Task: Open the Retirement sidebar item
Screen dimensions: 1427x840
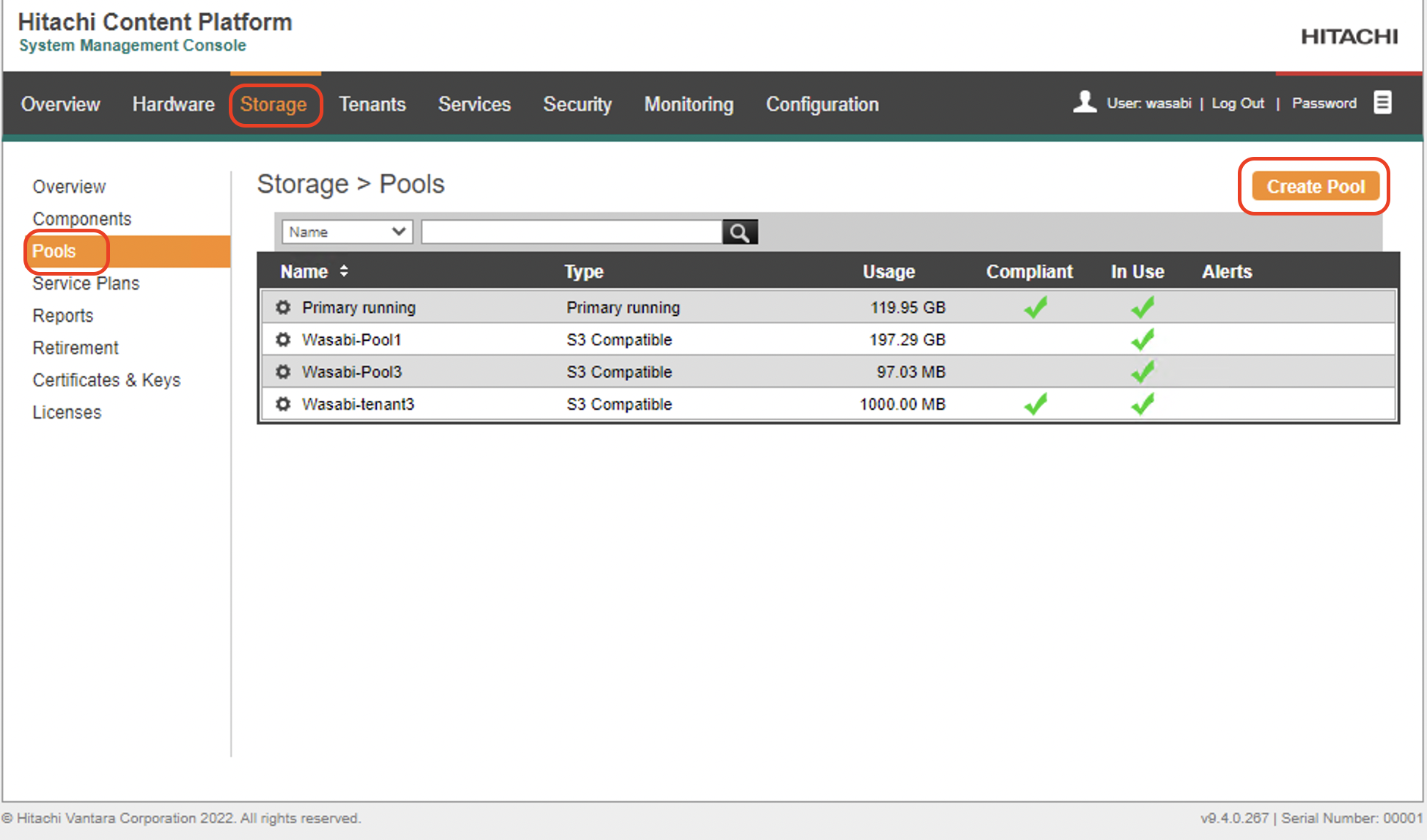Action: [x=76, y=348]
